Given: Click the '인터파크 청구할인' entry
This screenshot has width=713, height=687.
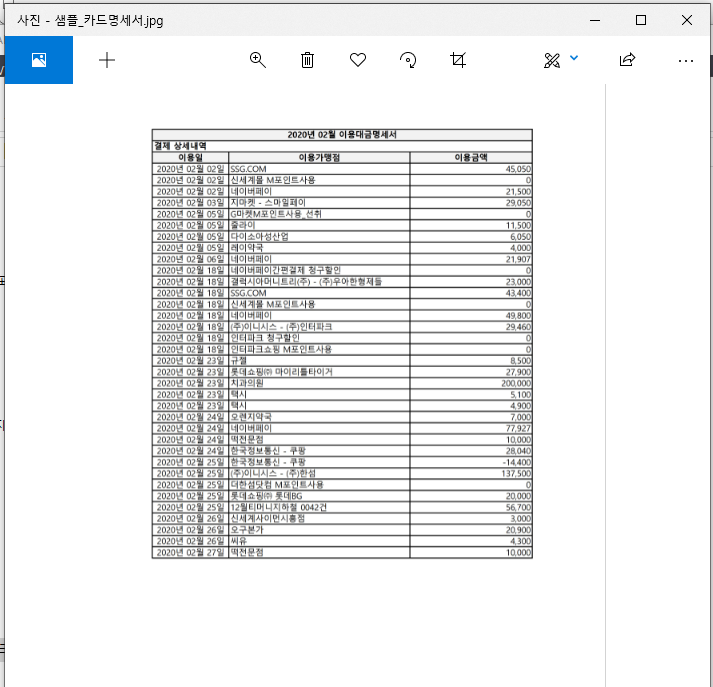Looking at the screenshot, I should click(265, 338).
